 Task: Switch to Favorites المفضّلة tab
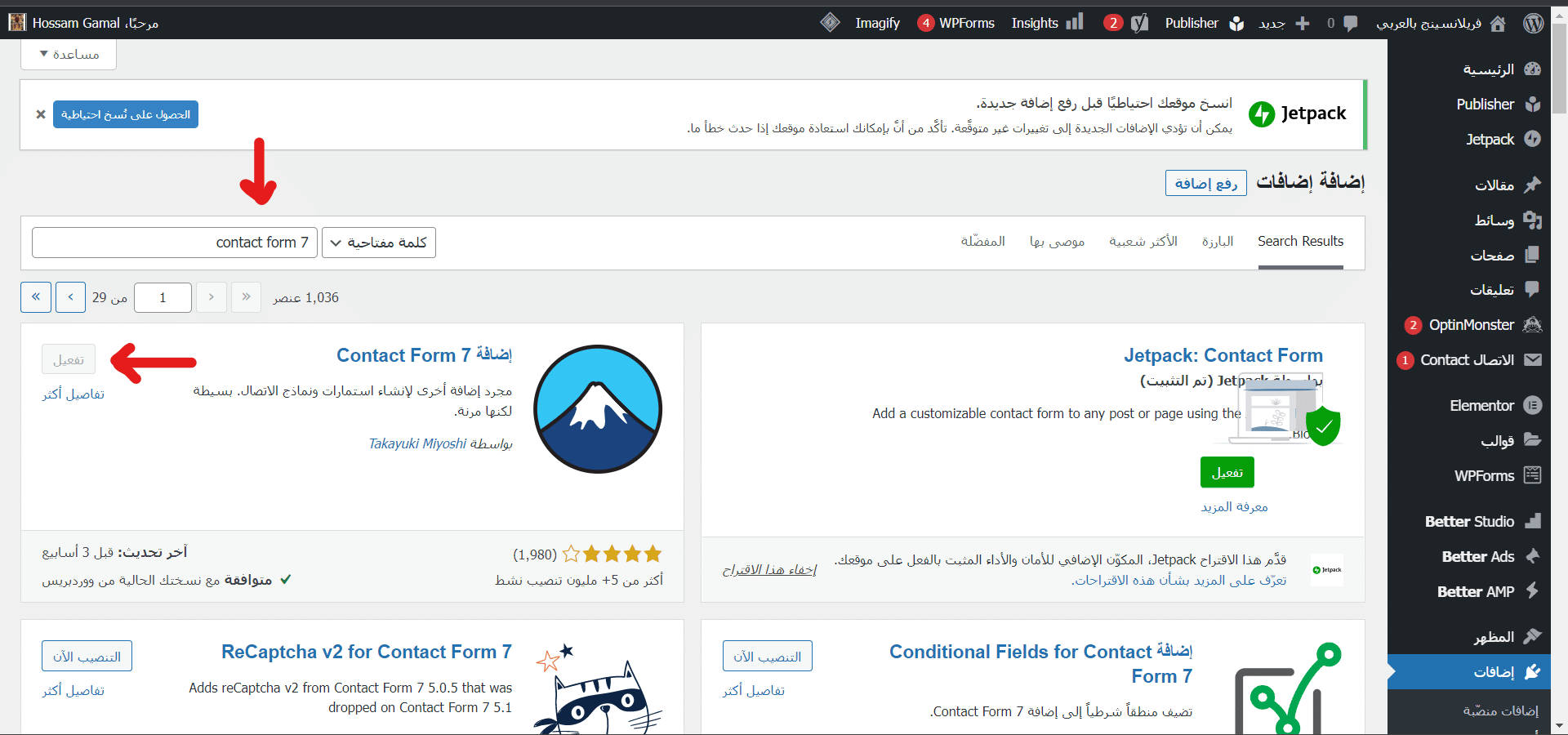[x=982, y=242]
